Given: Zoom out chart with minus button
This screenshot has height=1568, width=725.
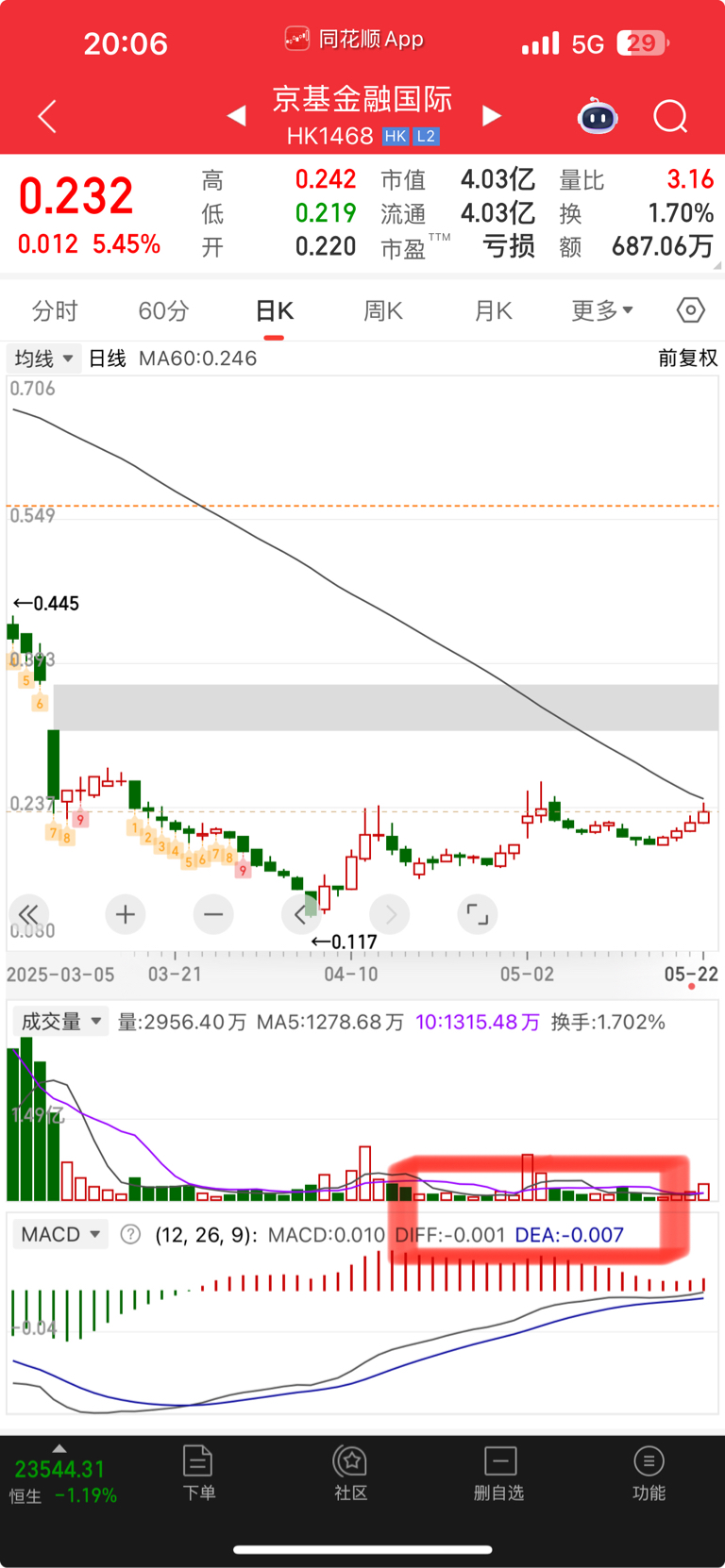Looking at the screenshot, I should click(213, 914).
